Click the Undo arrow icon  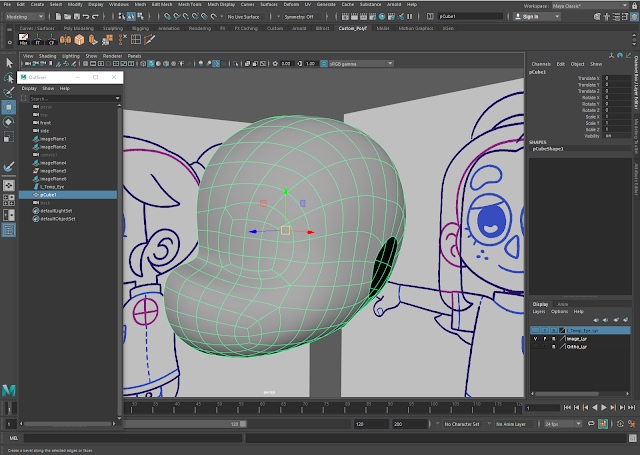click(x=86, y=16)
